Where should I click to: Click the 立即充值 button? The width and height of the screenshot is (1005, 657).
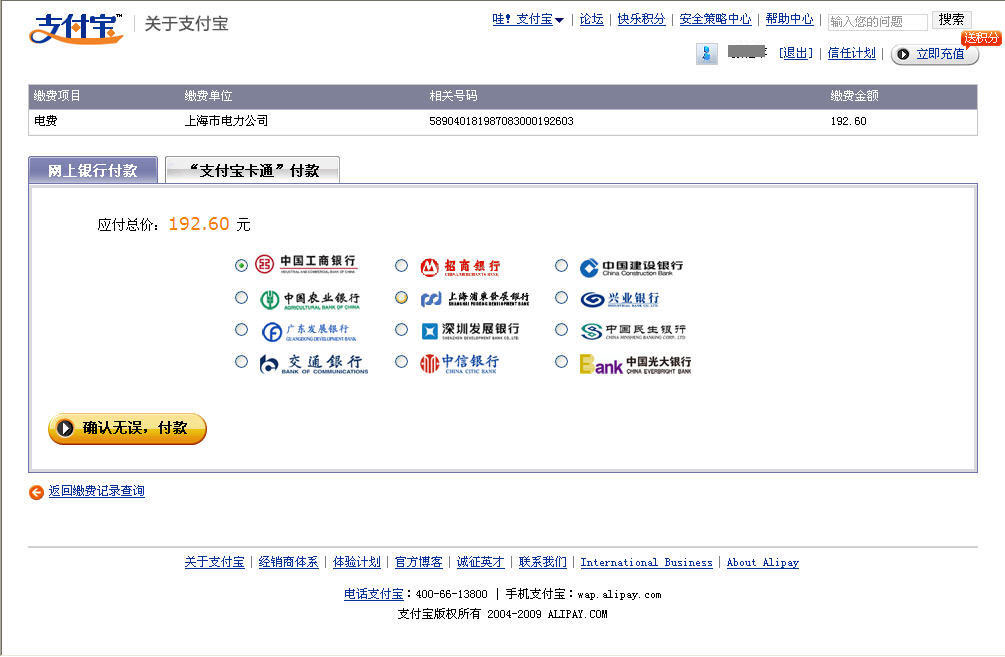(x=934, y=54)
